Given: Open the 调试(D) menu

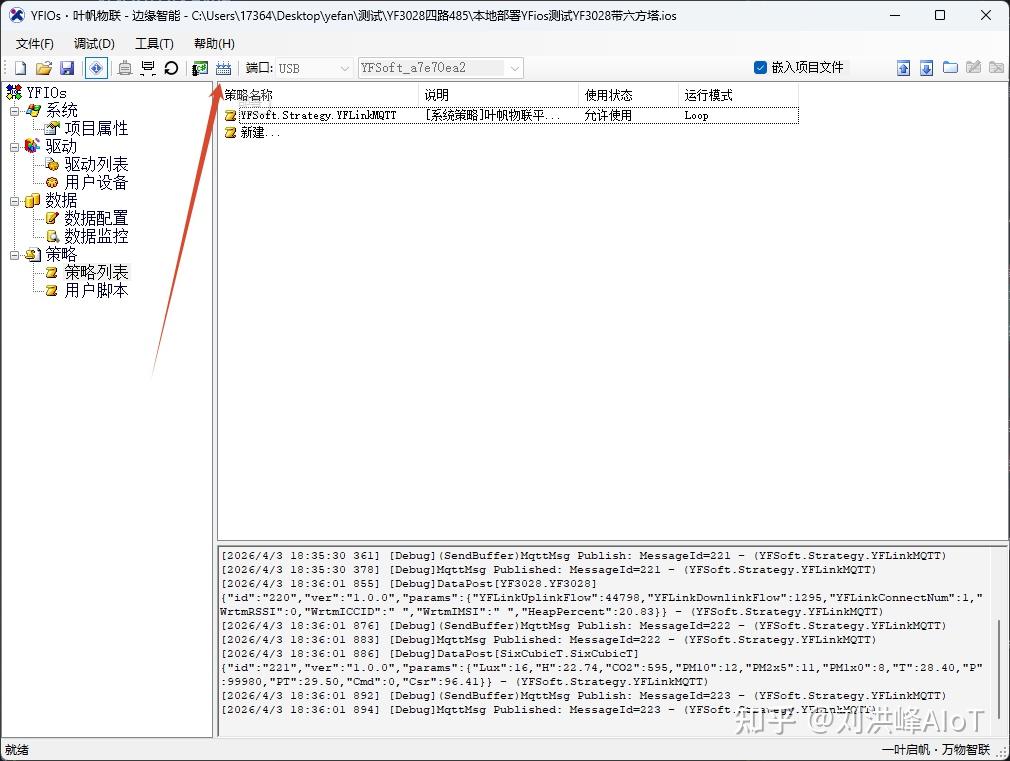Looking at the screenshot, I should (x=94, y=43).
